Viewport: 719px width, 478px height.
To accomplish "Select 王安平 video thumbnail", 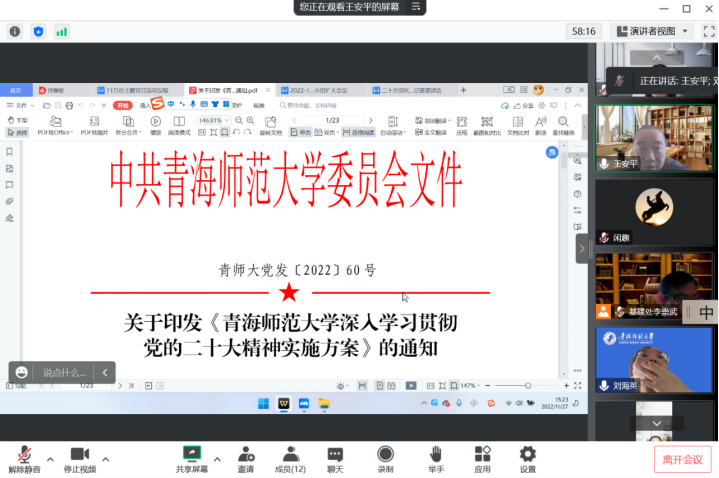I will [654, 138].
